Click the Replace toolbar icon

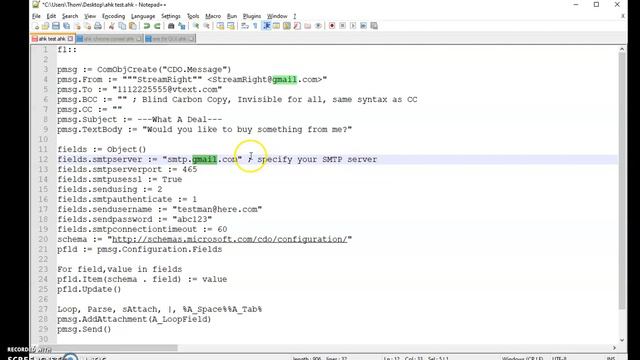[182, 26]
